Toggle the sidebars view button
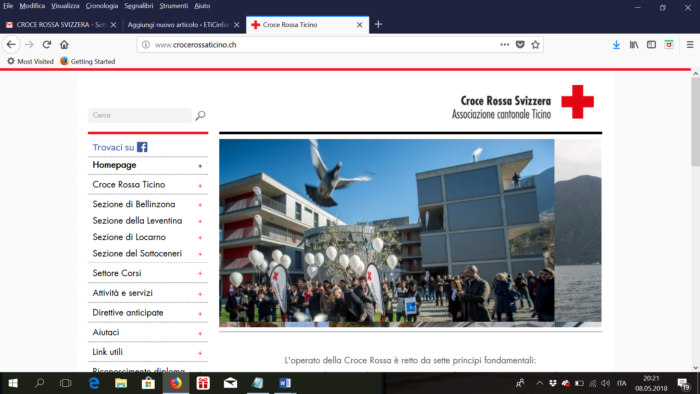Screen dimensions: 700x394 [x=651, y=45]
